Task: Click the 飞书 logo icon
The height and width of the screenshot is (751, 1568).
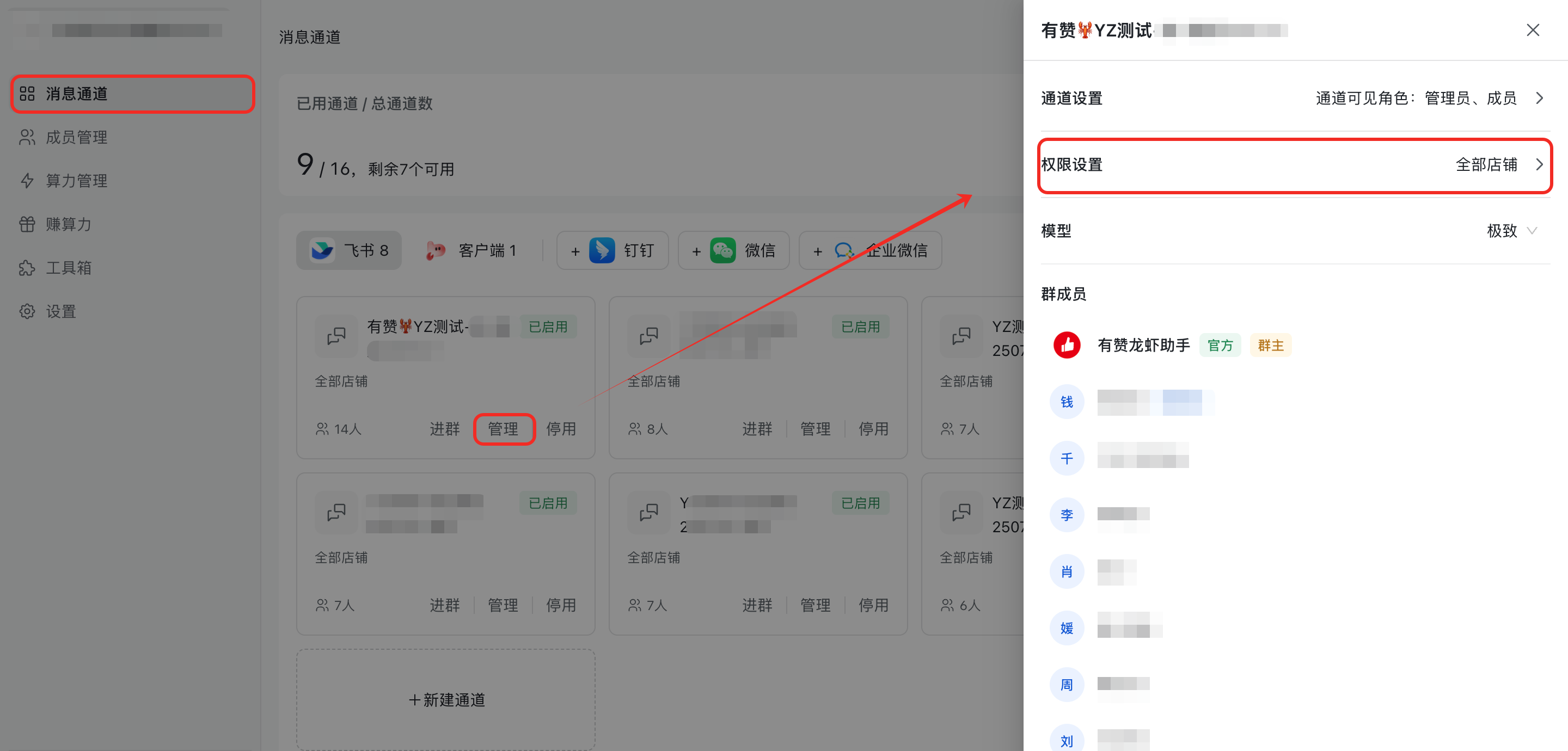Action: click(x=322, y=250)
